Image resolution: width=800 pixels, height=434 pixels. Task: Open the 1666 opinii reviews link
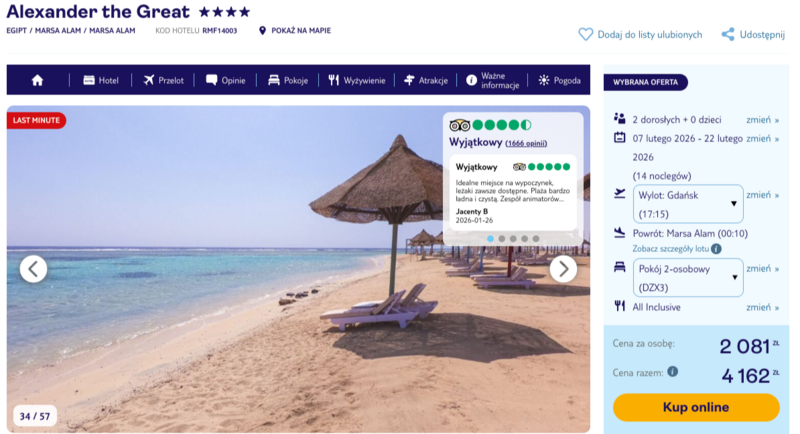tap(526, 143)
